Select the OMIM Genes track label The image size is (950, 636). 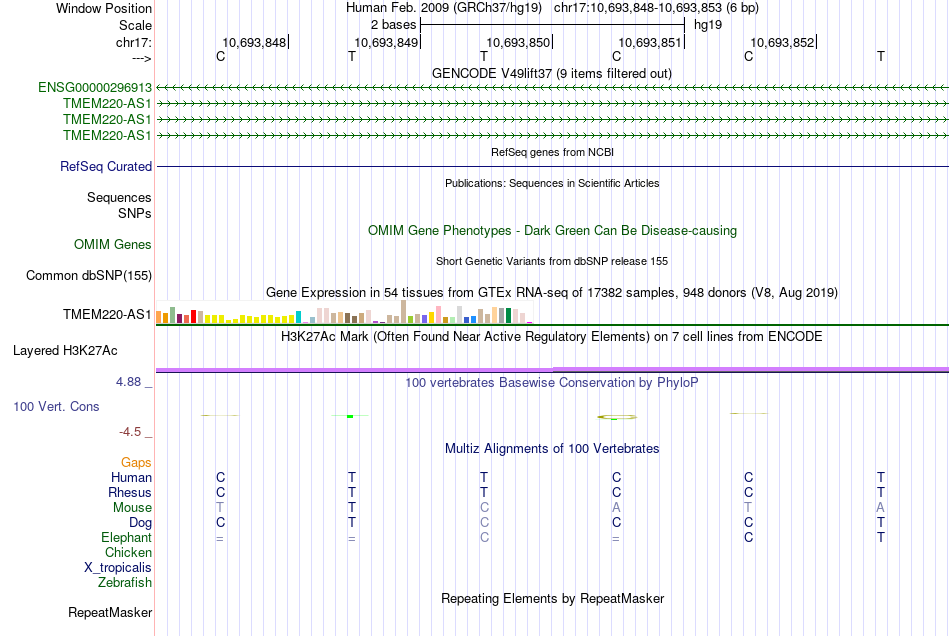pos(113,245)
